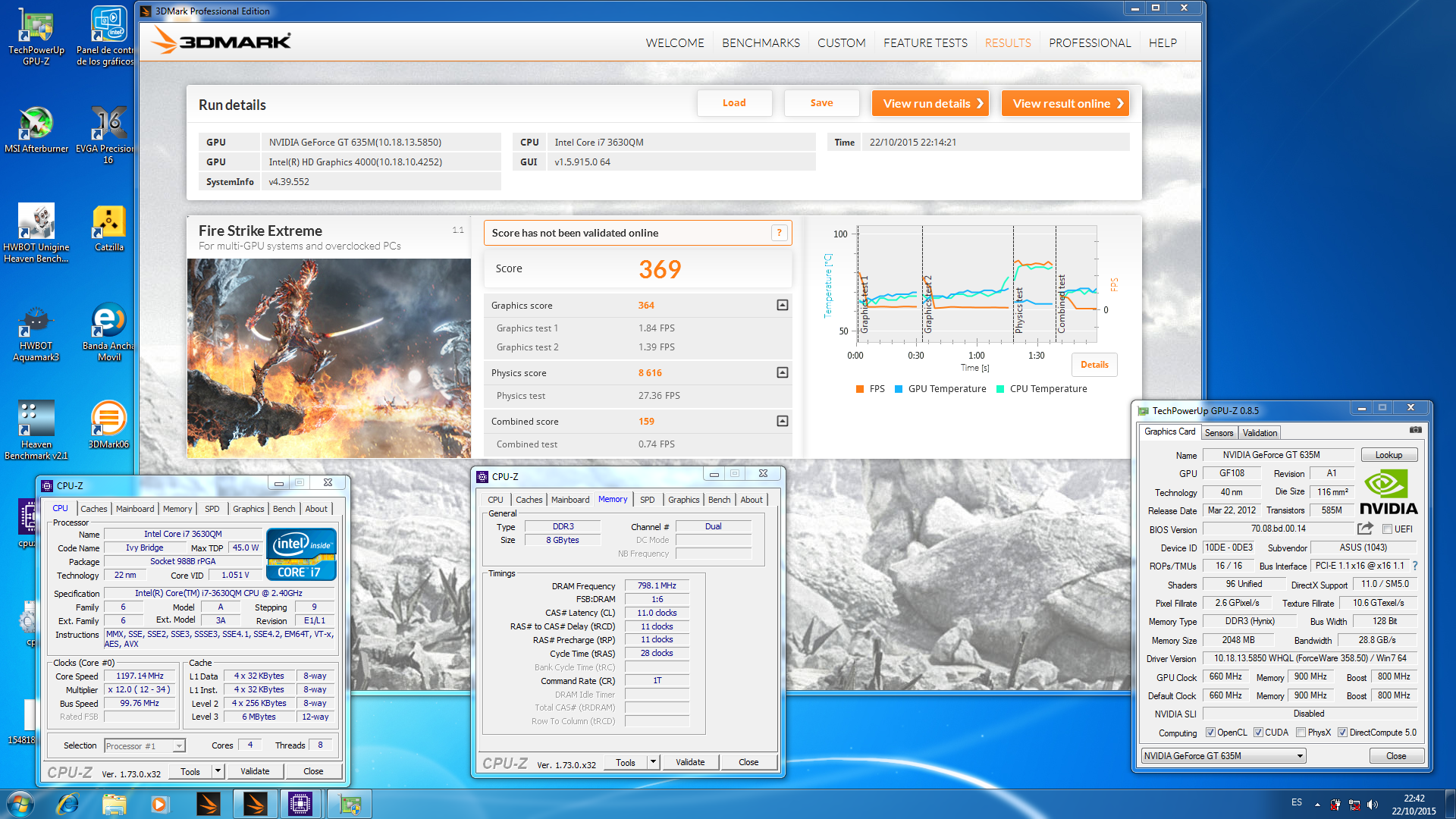Launch Heaven Benchmark v2.1 icon
This screenshot has width=1456, height=819.
(36, 430)
